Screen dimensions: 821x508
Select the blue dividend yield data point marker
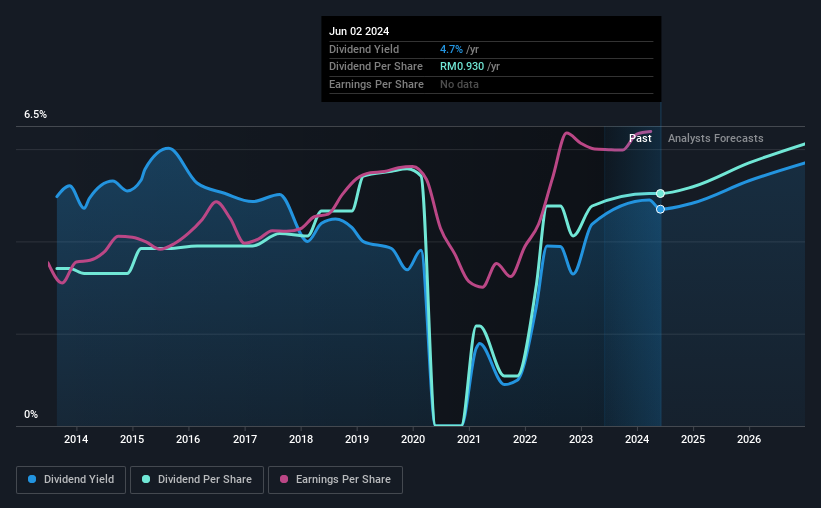tap(660, 209)
